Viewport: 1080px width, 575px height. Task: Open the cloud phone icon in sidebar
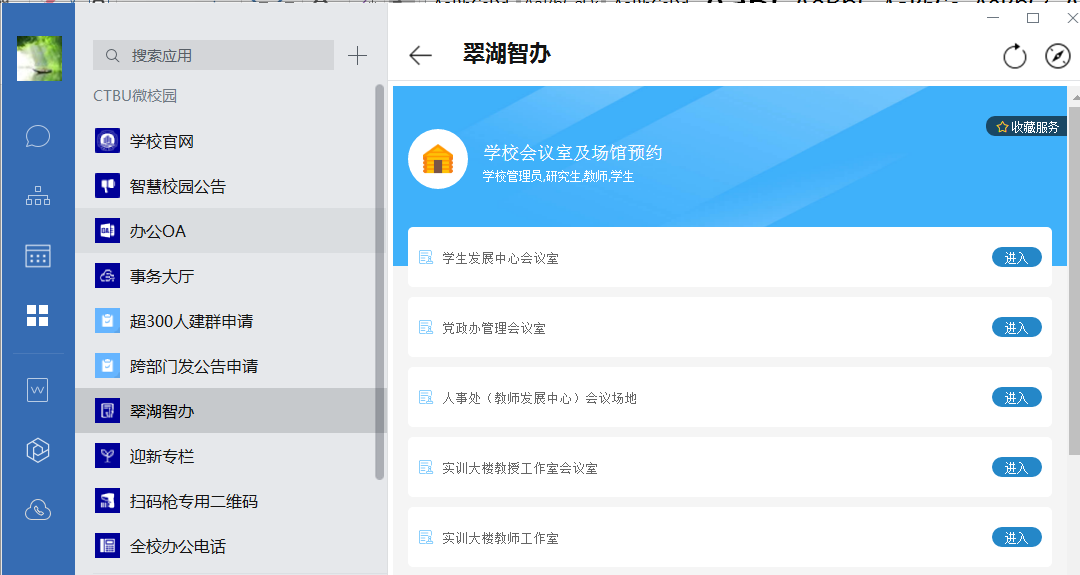click(38, 510)
